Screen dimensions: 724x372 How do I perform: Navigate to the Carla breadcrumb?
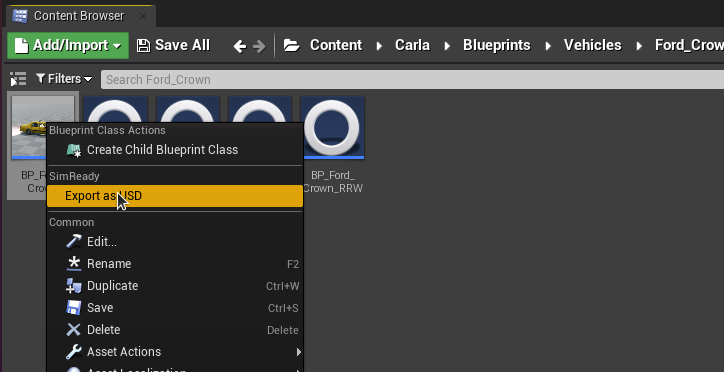point(412,45)
